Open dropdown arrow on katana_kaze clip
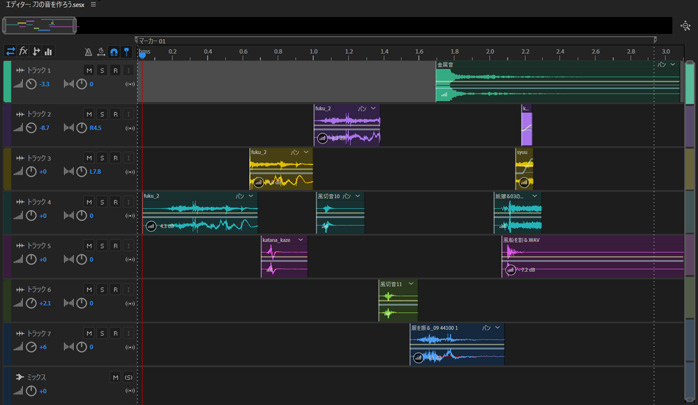 (301, 240)
